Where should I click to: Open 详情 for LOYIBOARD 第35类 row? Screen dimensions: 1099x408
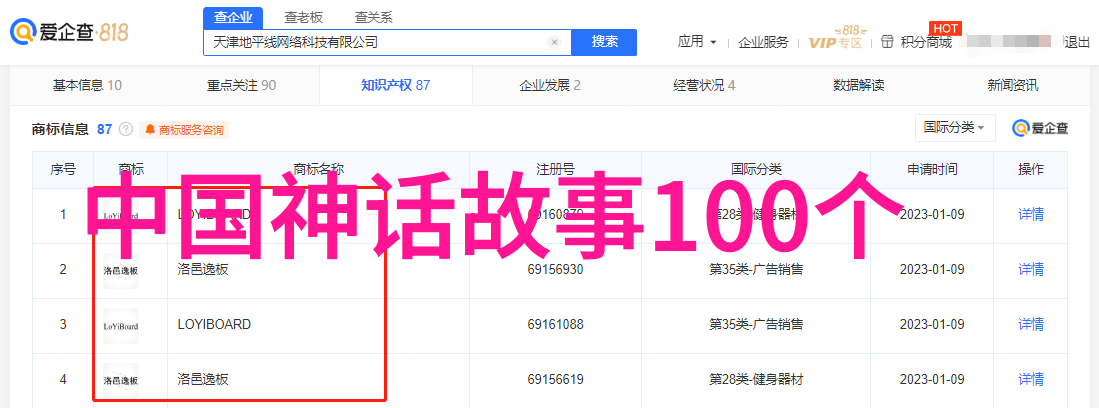click(1031, 325)
